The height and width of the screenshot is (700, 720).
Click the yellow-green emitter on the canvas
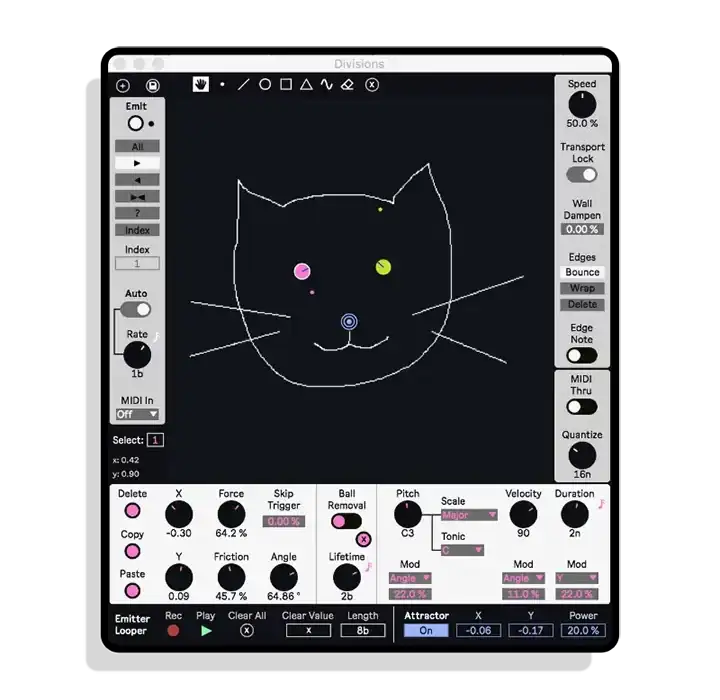coord(383,267)
